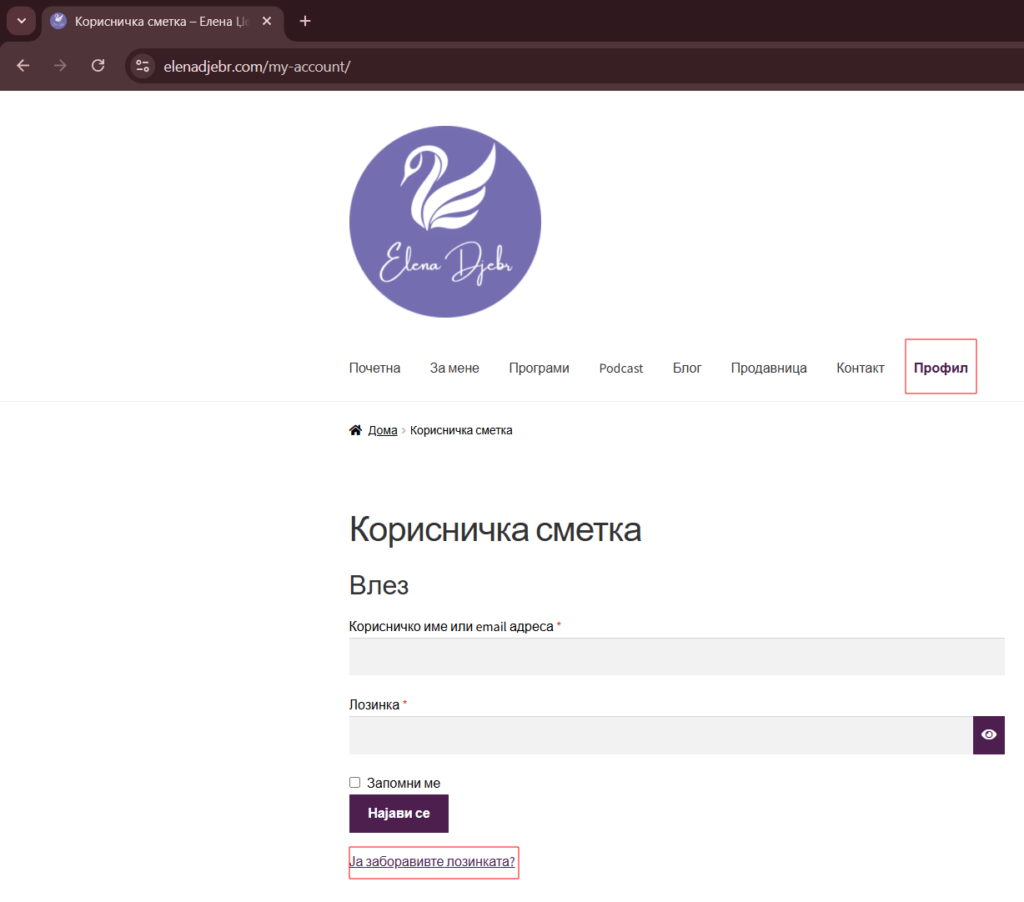The width and height of the screenshot is (1024, 902).
Task: Click the Ја заборавивте лозинката link
Action: tap(432, 861)
